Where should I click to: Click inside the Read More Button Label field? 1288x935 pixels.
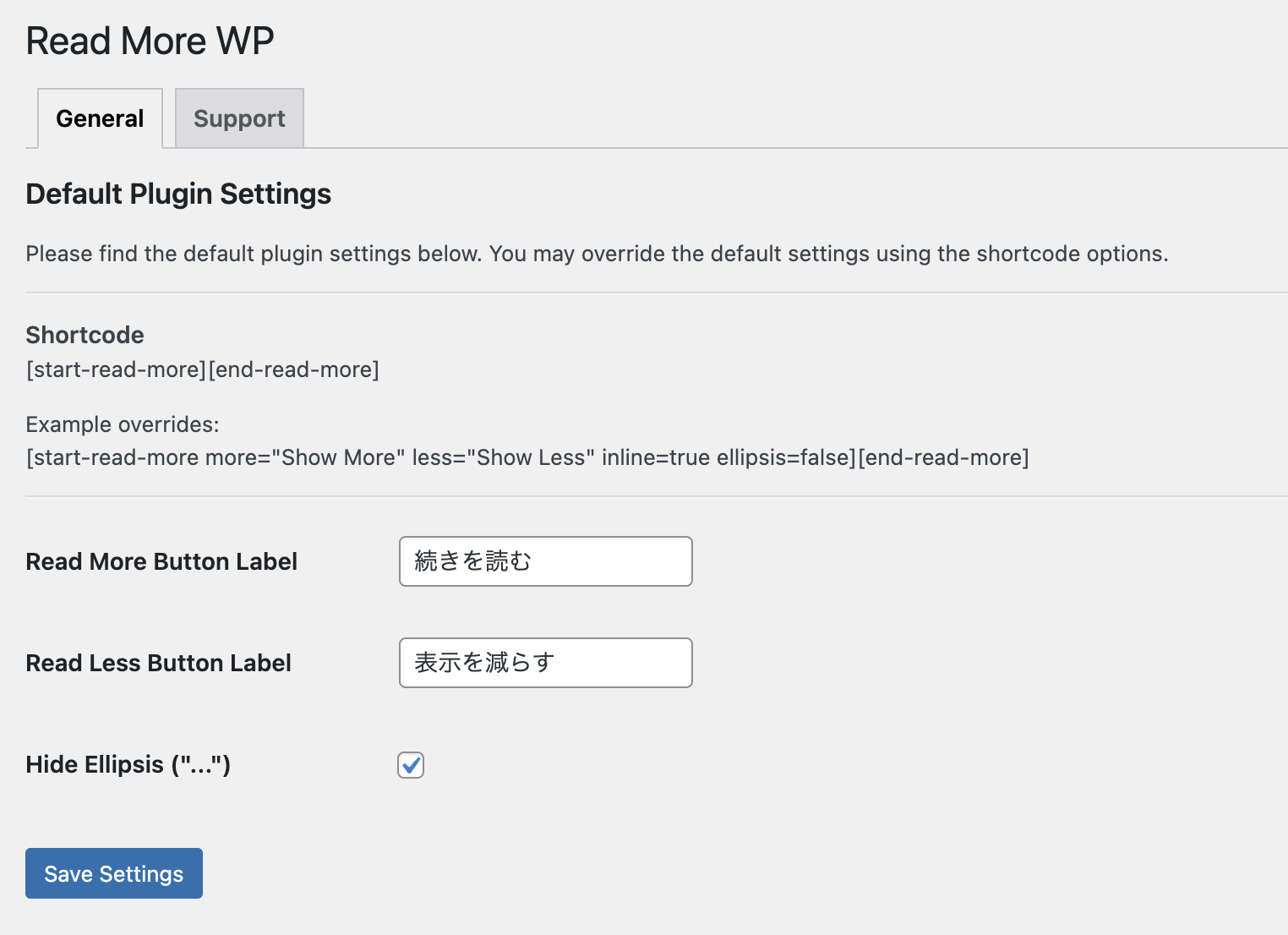[544, 560]
